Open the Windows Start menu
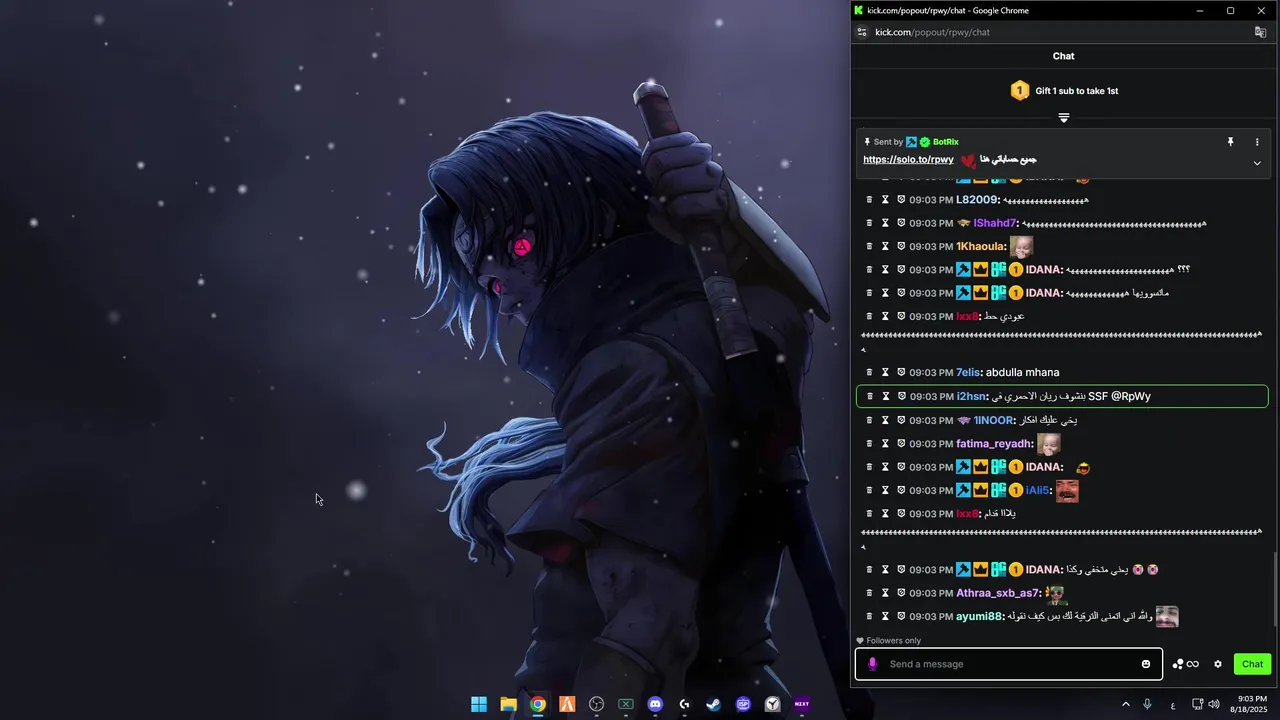This screenshot has width=1280, height=720. pos(479,704)
